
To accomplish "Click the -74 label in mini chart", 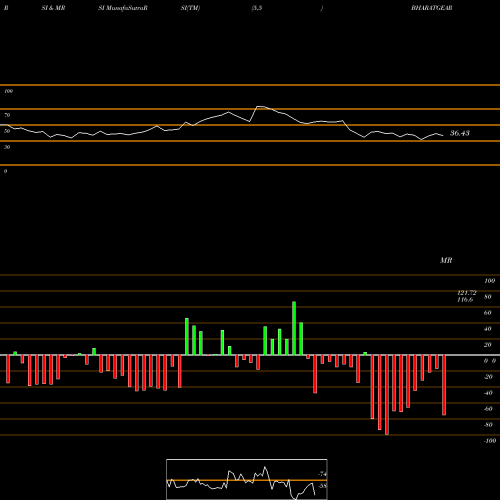I will coord(322,474).
